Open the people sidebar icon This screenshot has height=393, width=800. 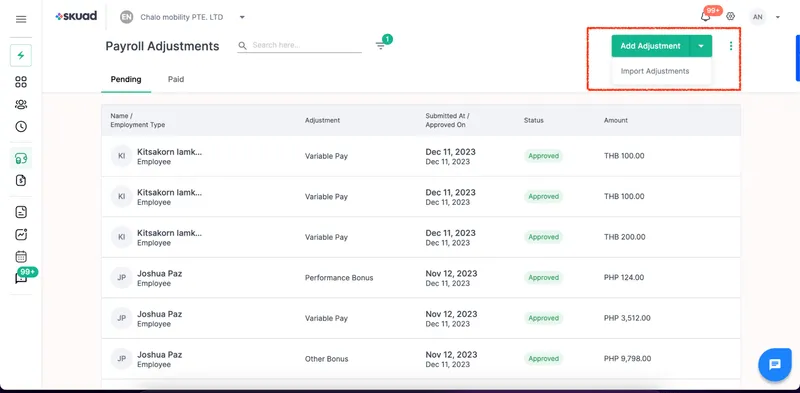(x=21, y=105)
